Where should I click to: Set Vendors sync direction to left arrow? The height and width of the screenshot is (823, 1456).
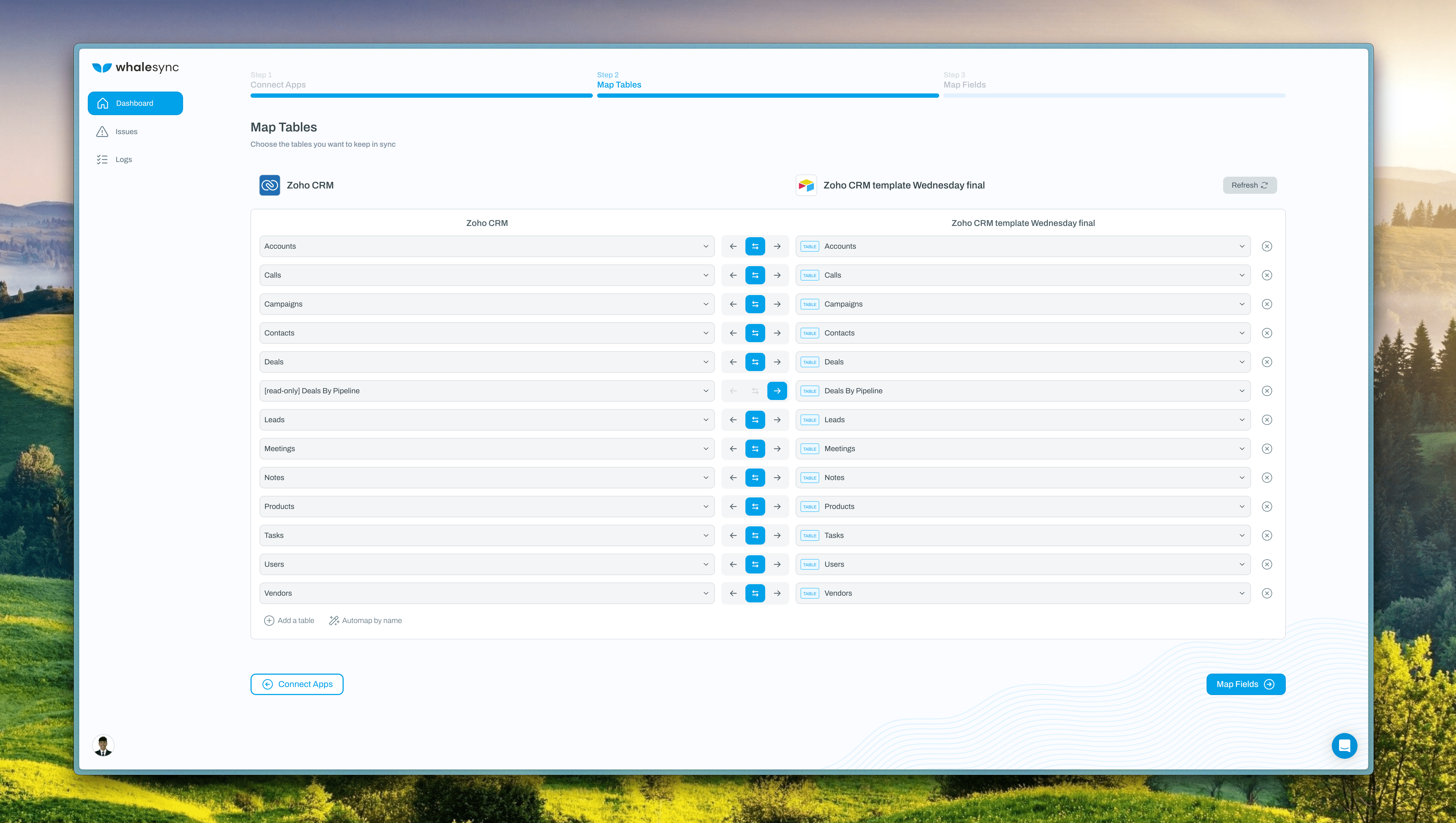(x=733, y=593)
